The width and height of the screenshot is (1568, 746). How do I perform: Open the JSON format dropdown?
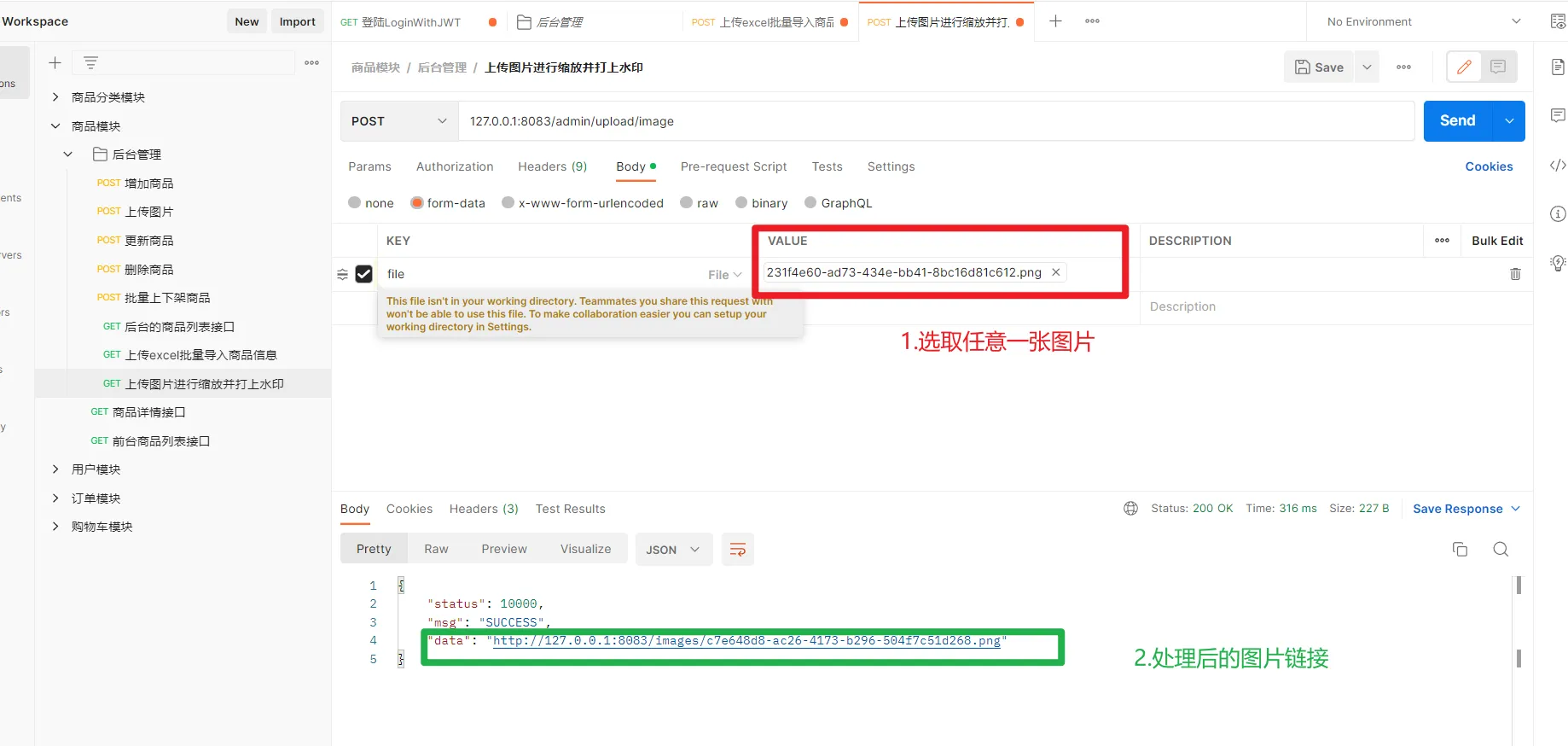pyautogui.click(x=673, y=550)
